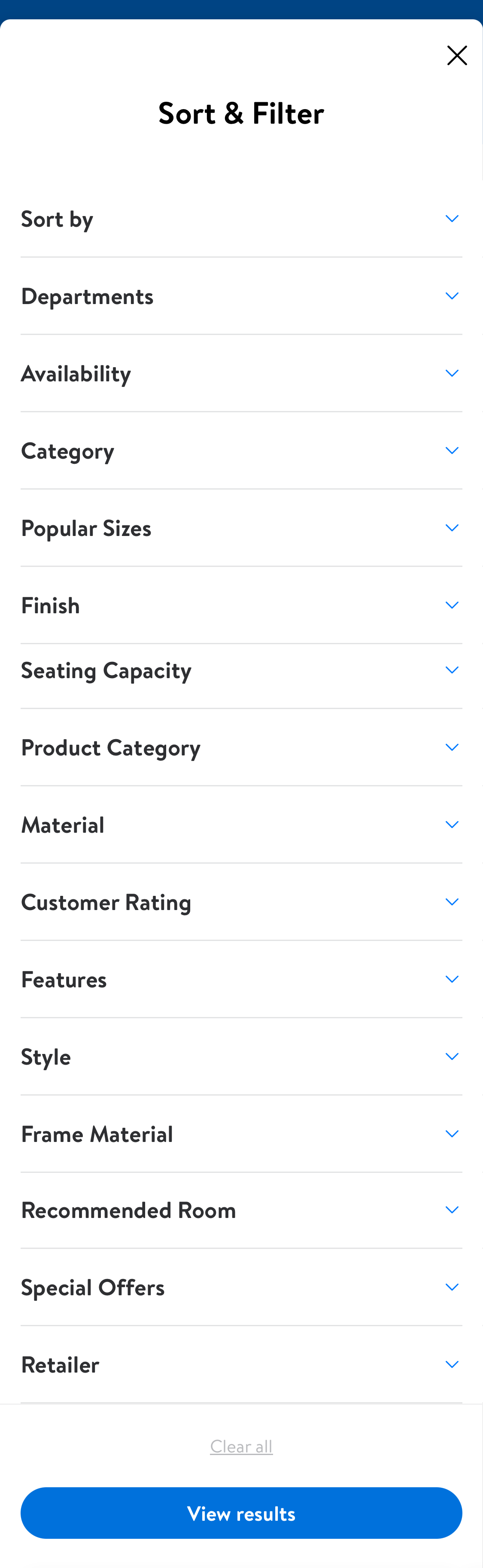Open the Departments filter
This screenshot has height=1568, width=483.
tap(241, 296)
